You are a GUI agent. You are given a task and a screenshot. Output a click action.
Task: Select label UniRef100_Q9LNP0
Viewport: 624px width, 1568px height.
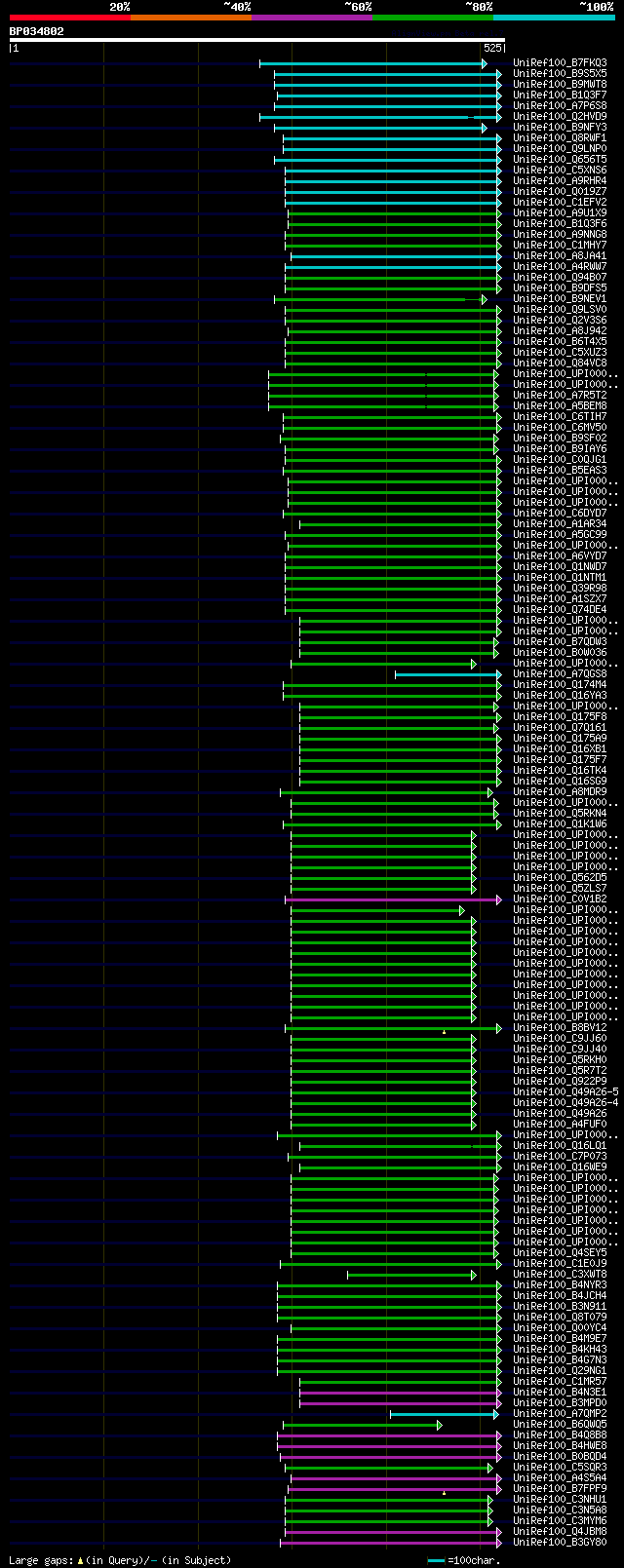[560, 149]
